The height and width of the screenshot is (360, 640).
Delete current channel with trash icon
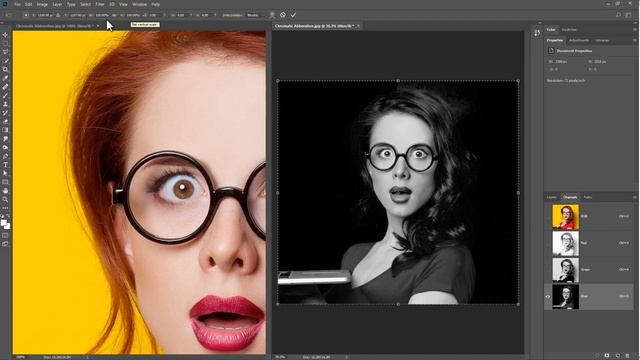627,356
